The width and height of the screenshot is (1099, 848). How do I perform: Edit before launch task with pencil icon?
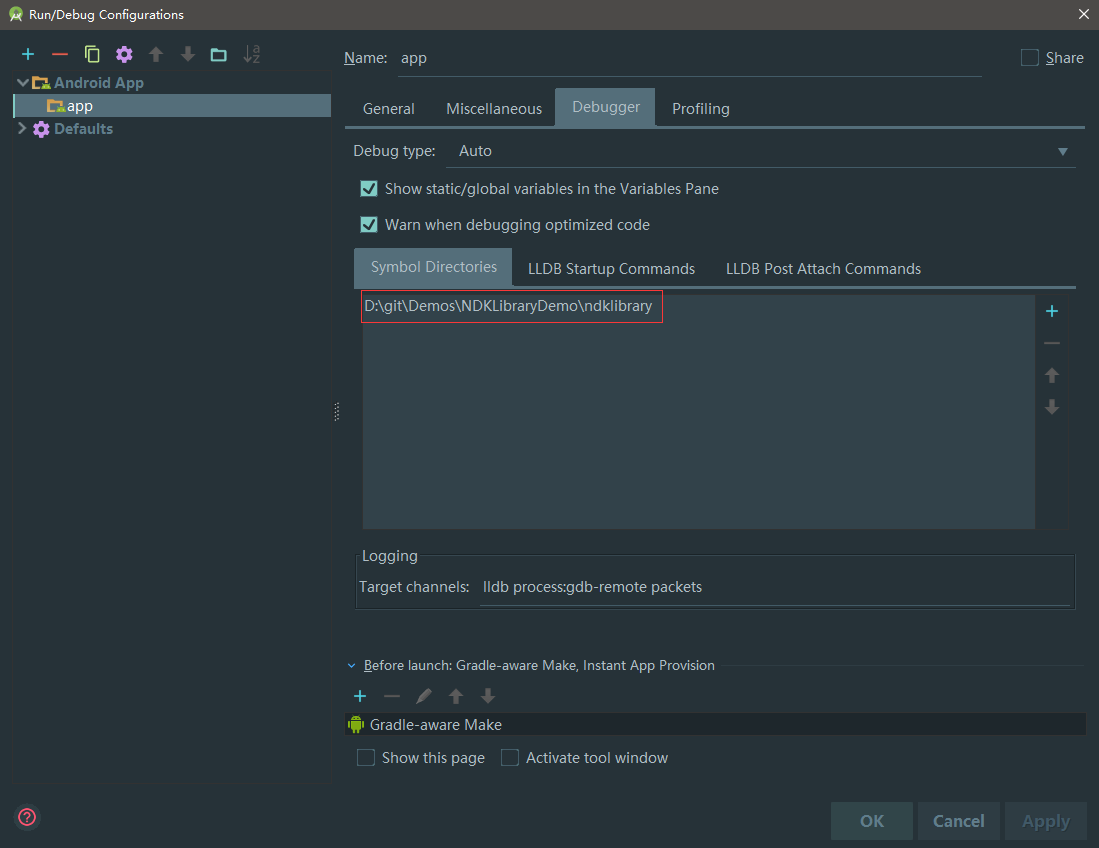[423, 696]
